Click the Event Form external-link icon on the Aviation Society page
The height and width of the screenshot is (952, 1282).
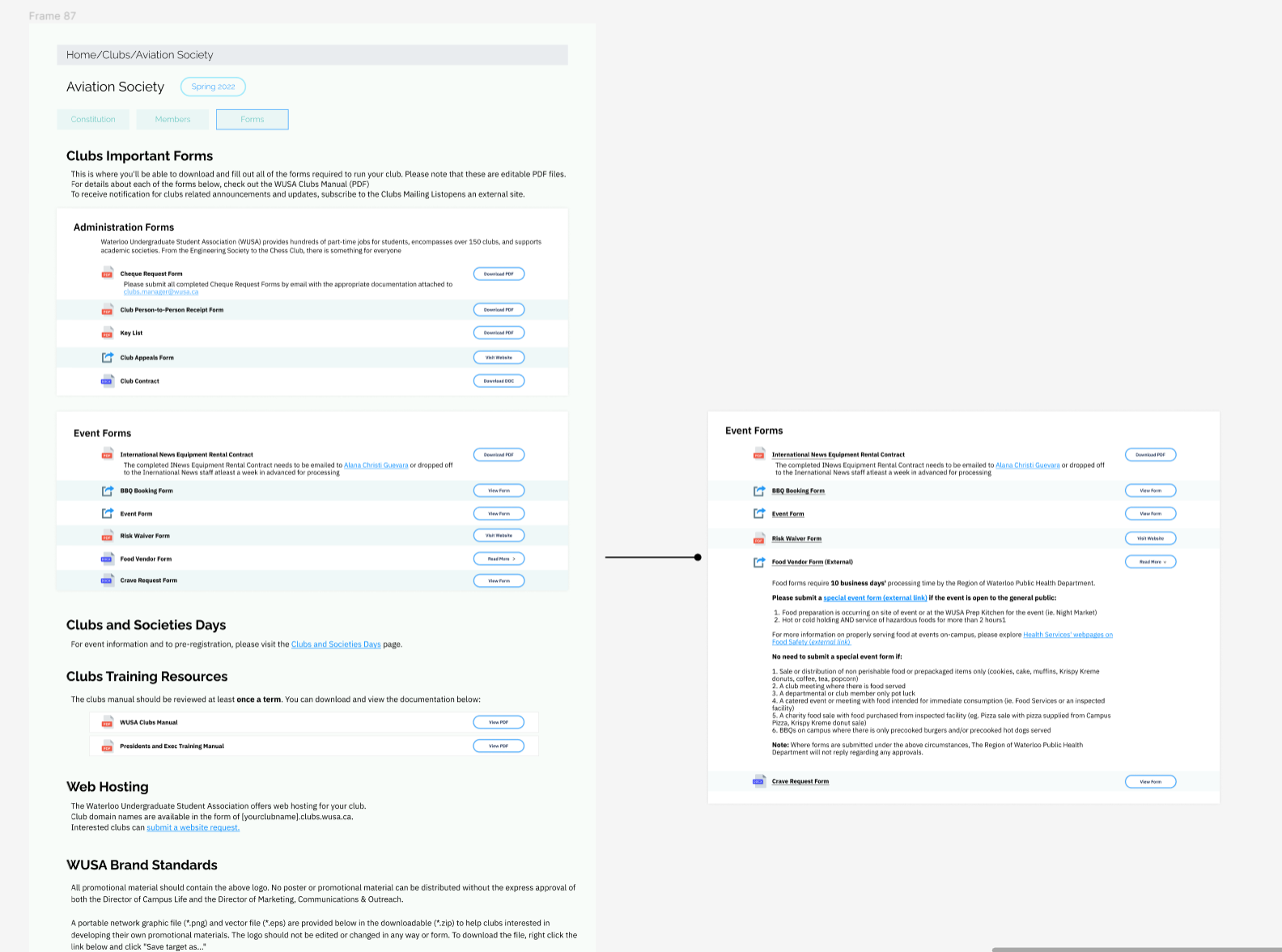point(107,513)
